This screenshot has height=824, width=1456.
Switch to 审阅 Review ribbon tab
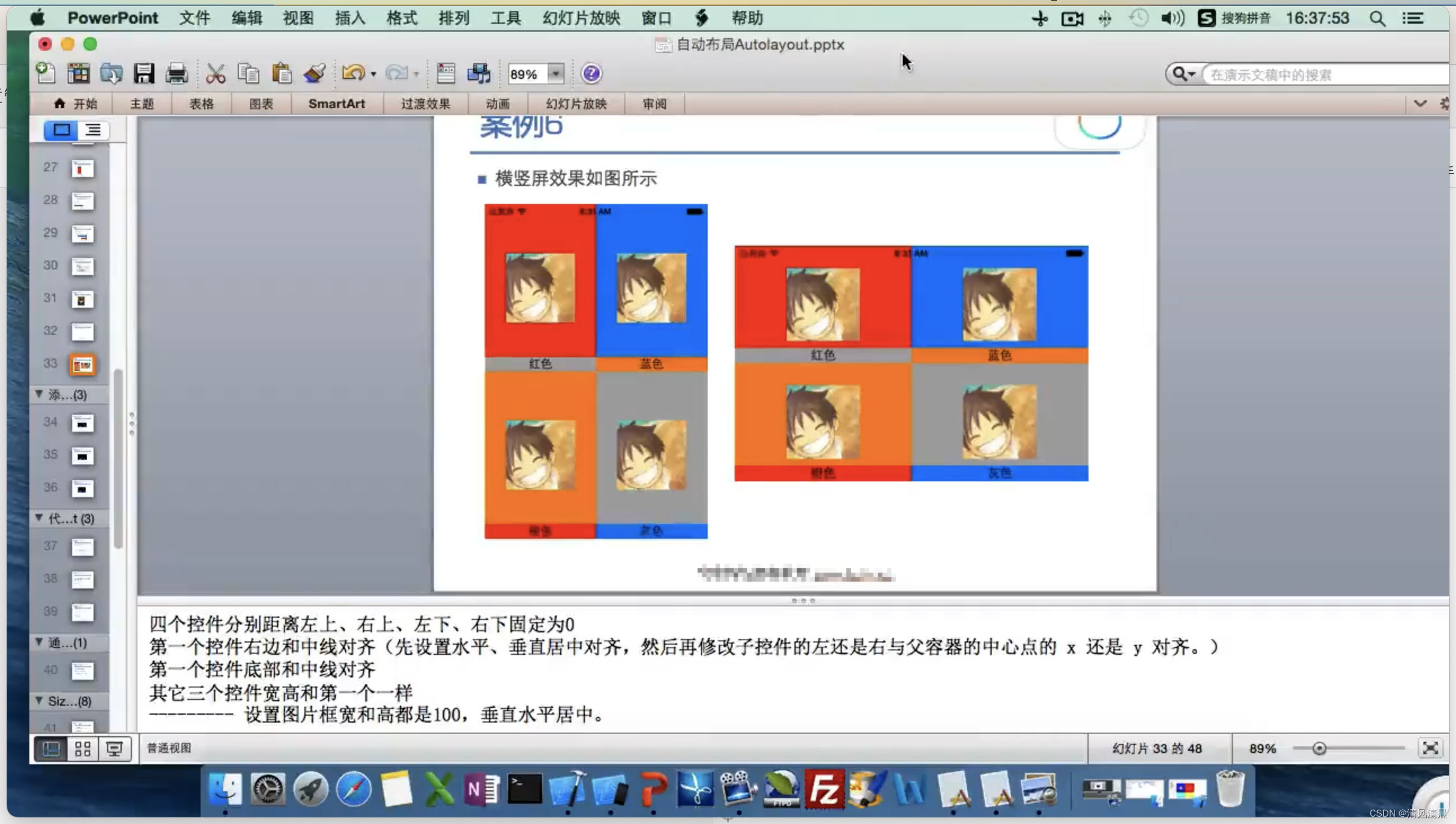coord(654,104)
